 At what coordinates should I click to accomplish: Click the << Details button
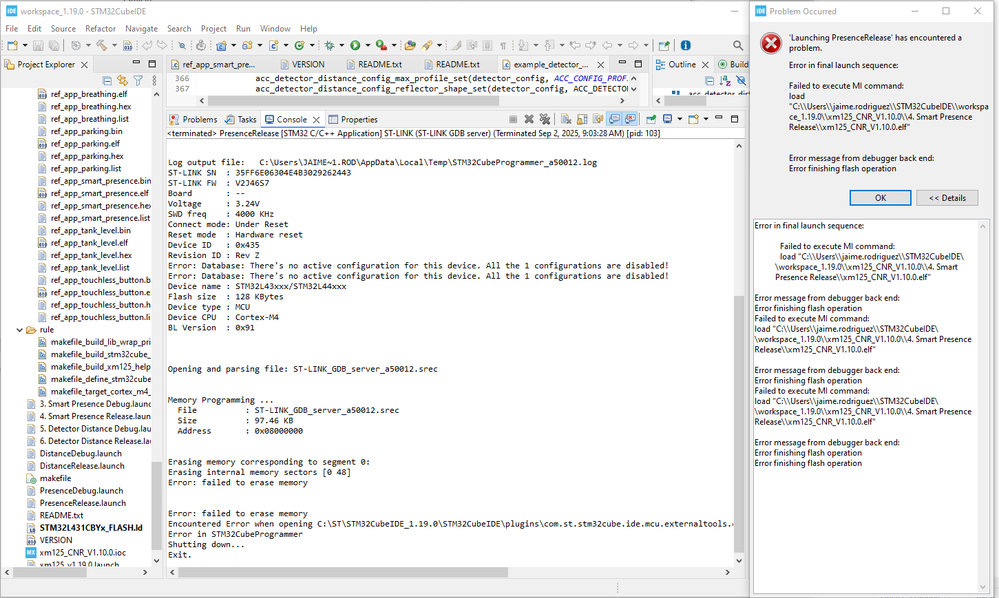coord(947,198)
